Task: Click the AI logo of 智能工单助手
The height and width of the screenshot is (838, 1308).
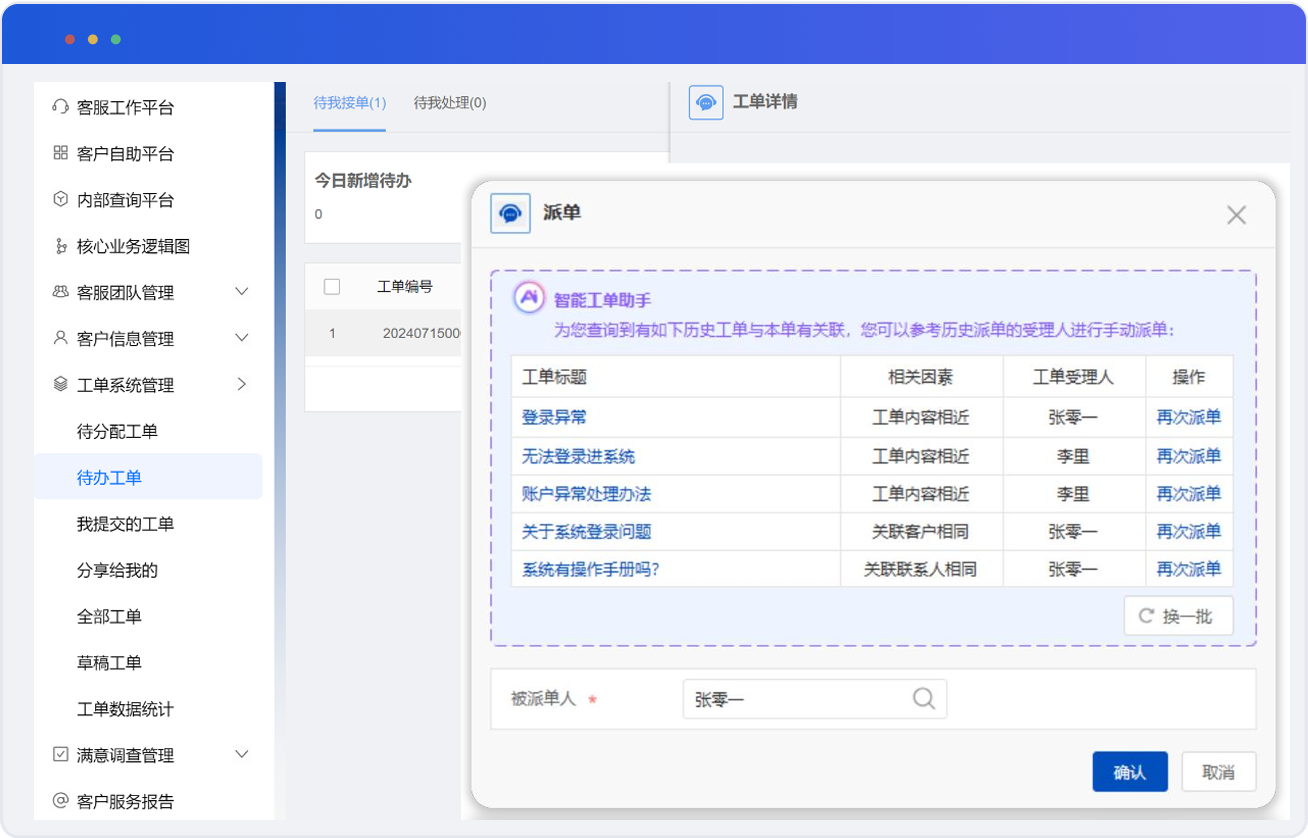Action: [529, 297]
